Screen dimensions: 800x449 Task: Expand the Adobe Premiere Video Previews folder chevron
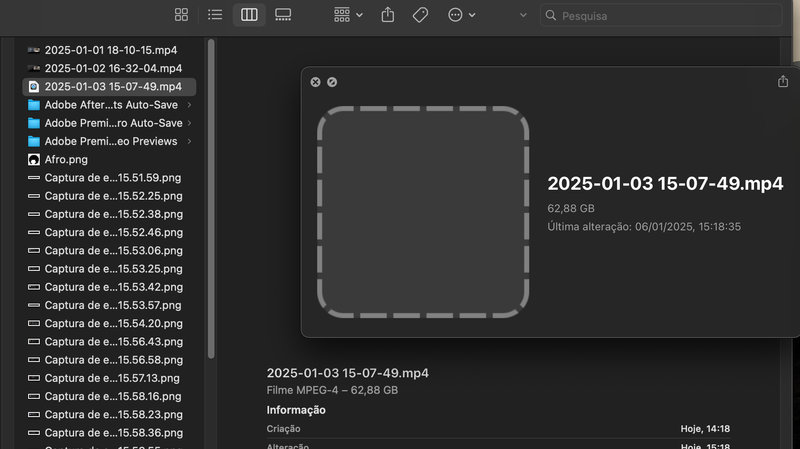click(x=190, y=141)
